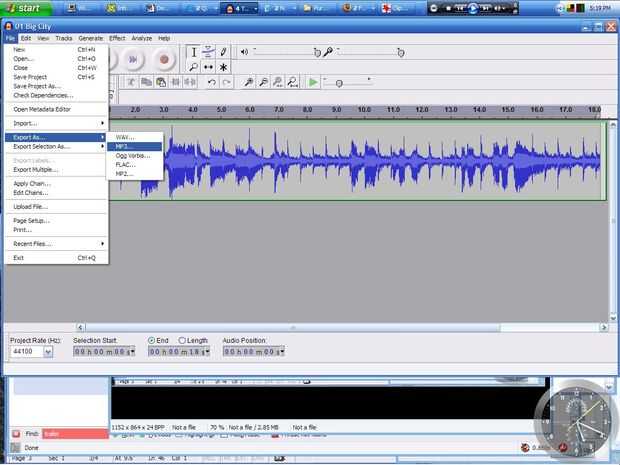
Task: Choose Ogg Vorbis export format
Action: coord(132,155)
